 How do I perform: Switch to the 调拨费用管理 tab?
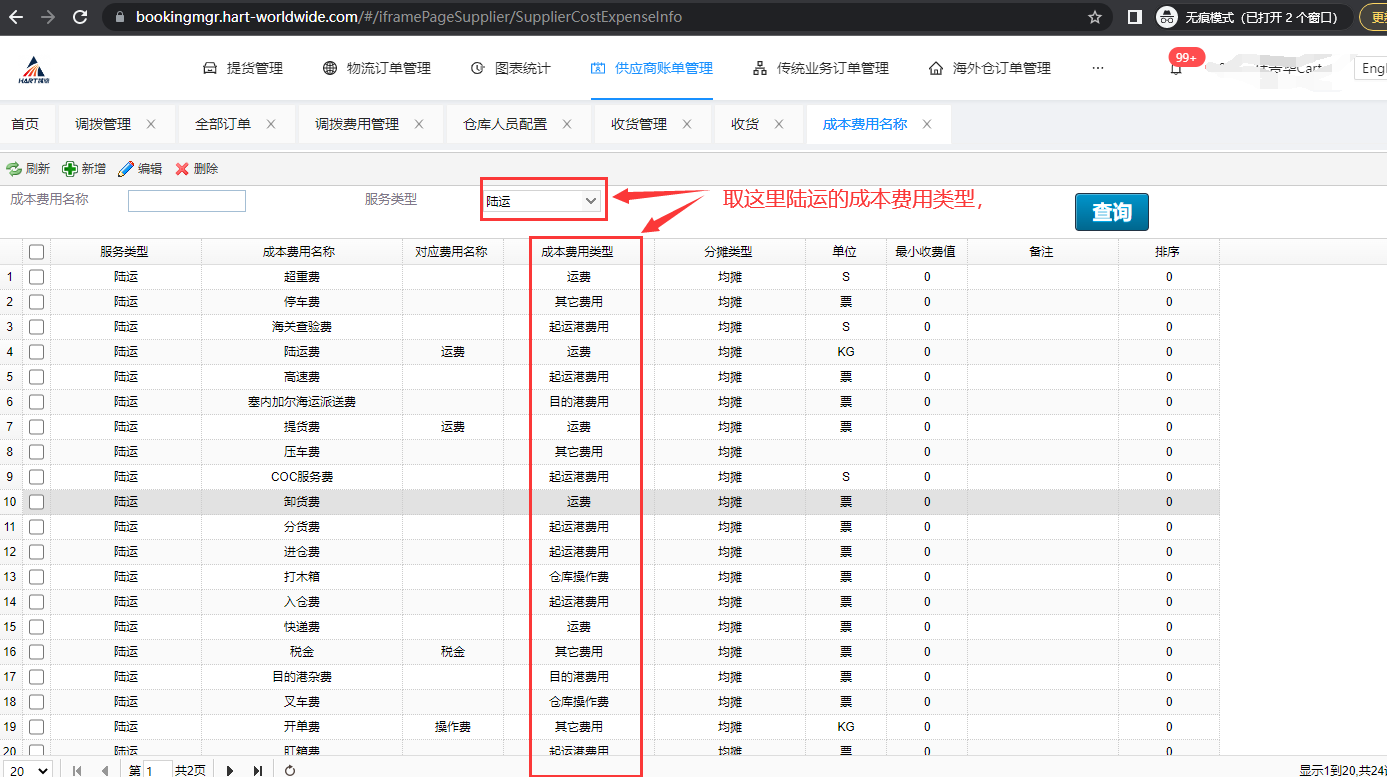pos(357,124)
